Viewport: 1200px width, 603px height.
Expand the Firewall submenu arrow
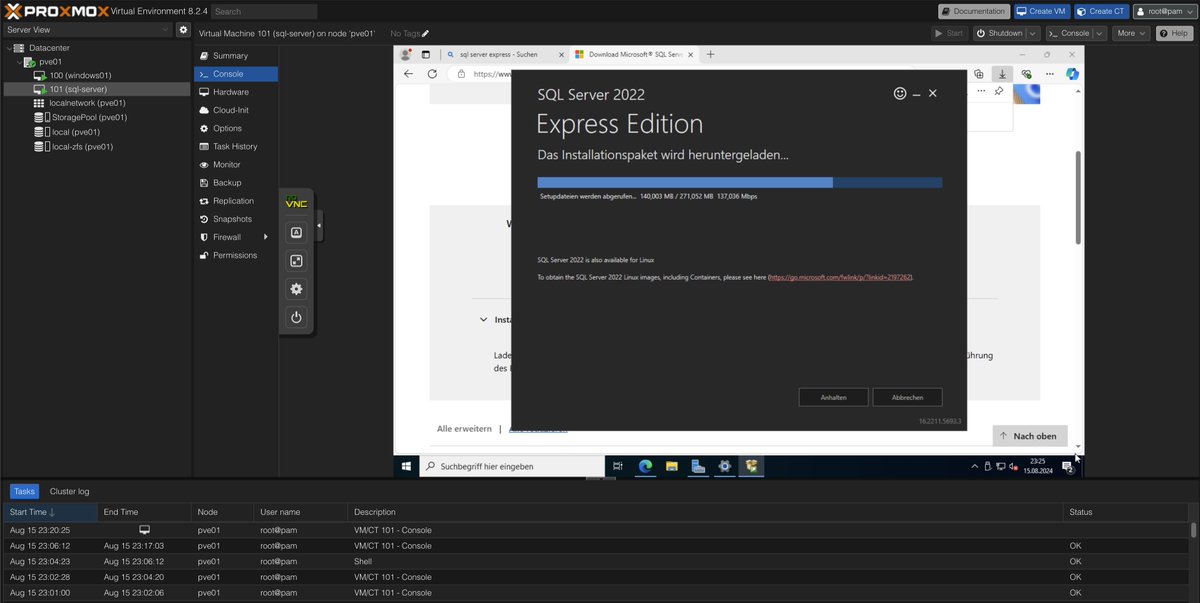(x=265, y=237)
